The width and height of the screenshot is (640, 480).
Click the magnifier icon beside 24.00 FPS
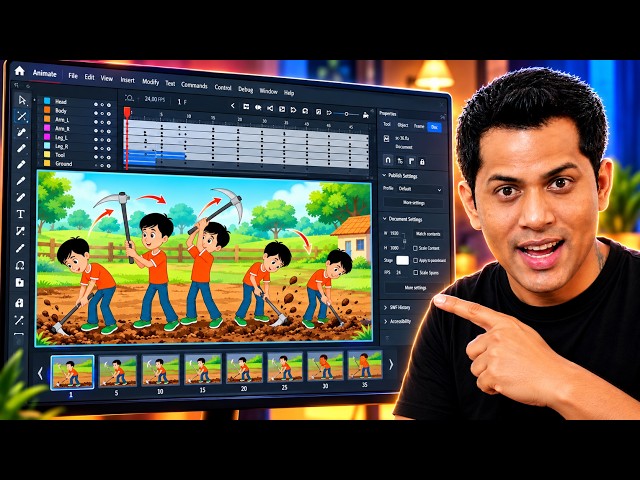pos(129,98)
